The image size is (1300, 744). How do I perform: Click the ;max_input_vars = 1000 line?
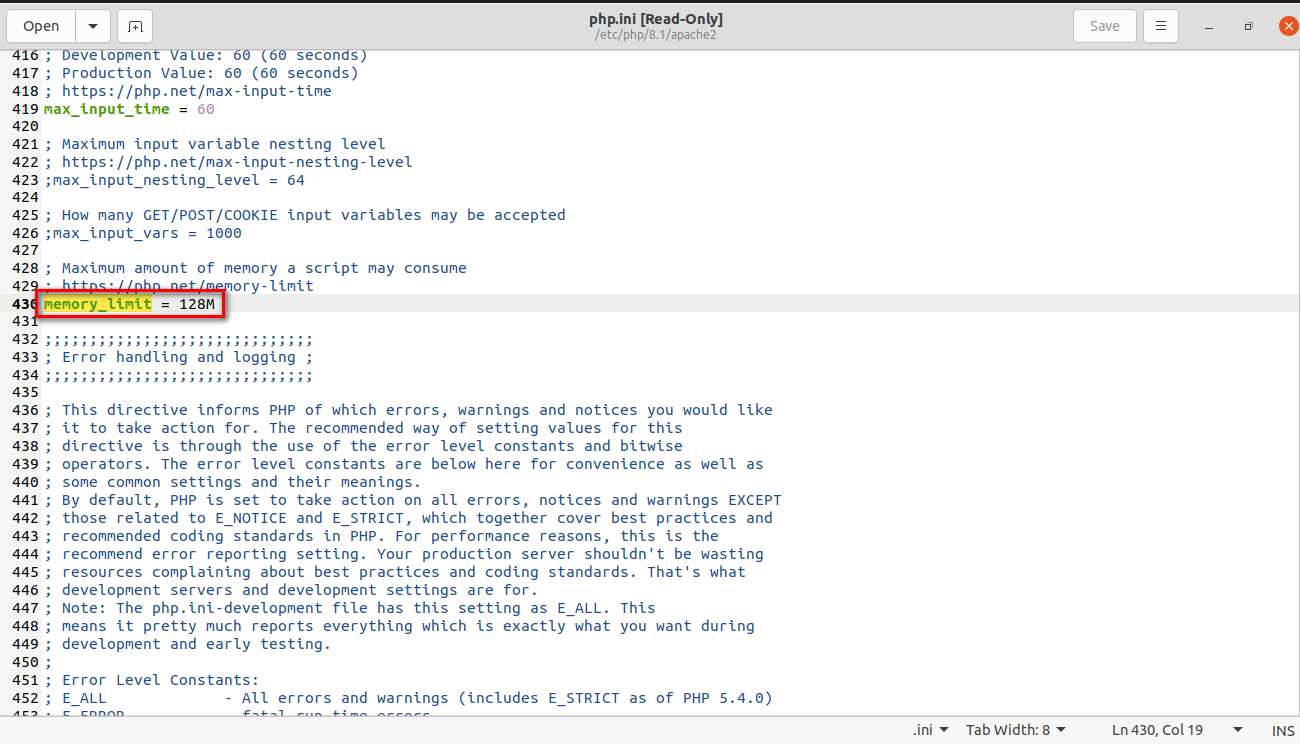[x=142, y=233]
